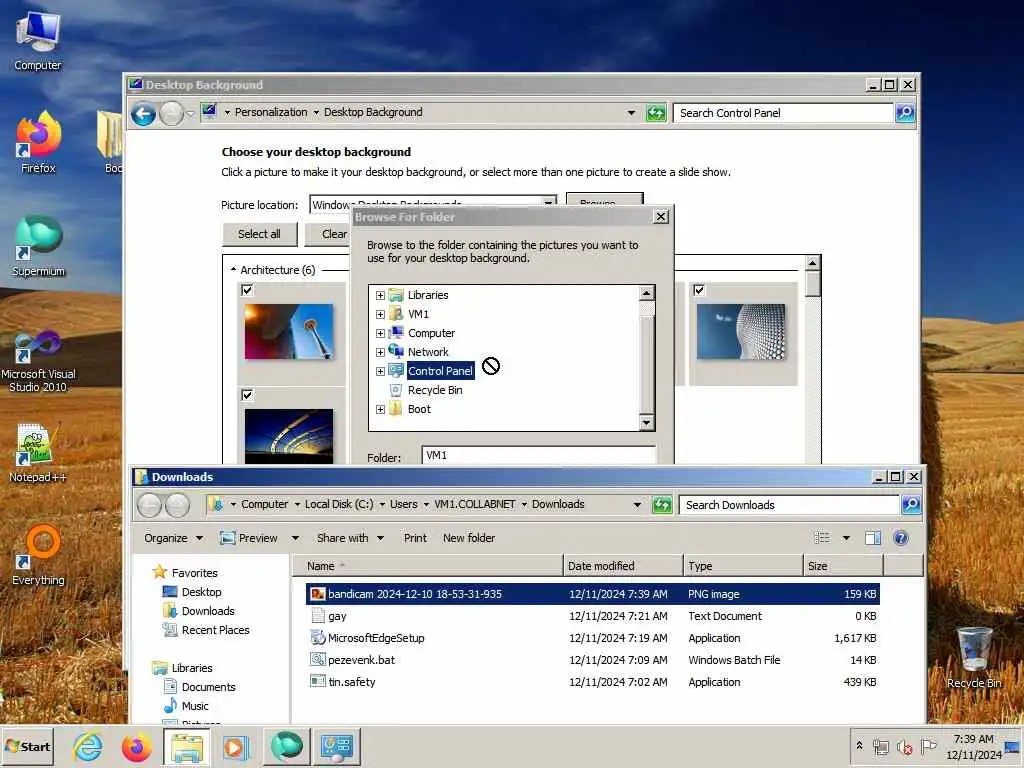Uncheck the first Architecture wallpaper checkbox
Viewport: 1024px width, 768px height.
point(247,290)
